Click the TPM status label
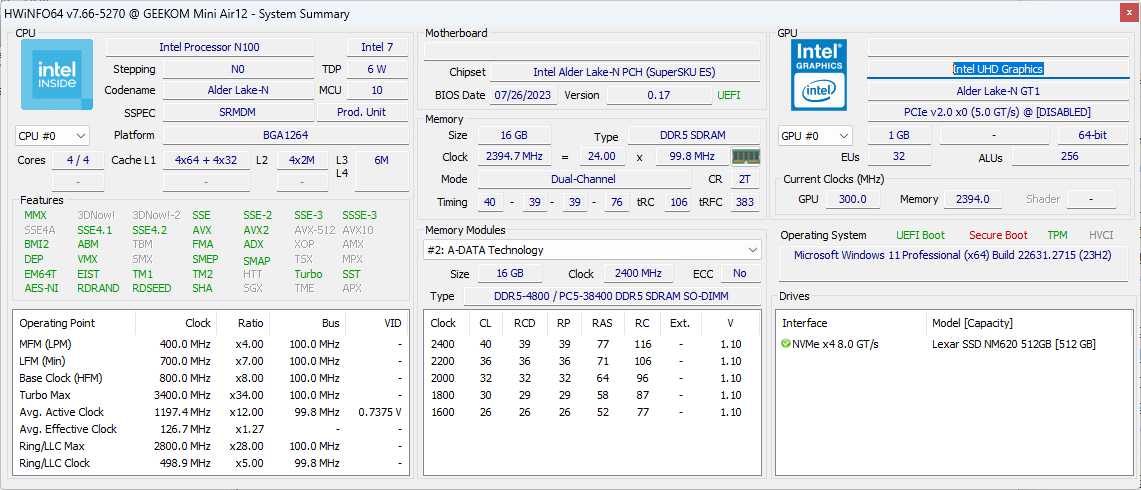 1058,235
